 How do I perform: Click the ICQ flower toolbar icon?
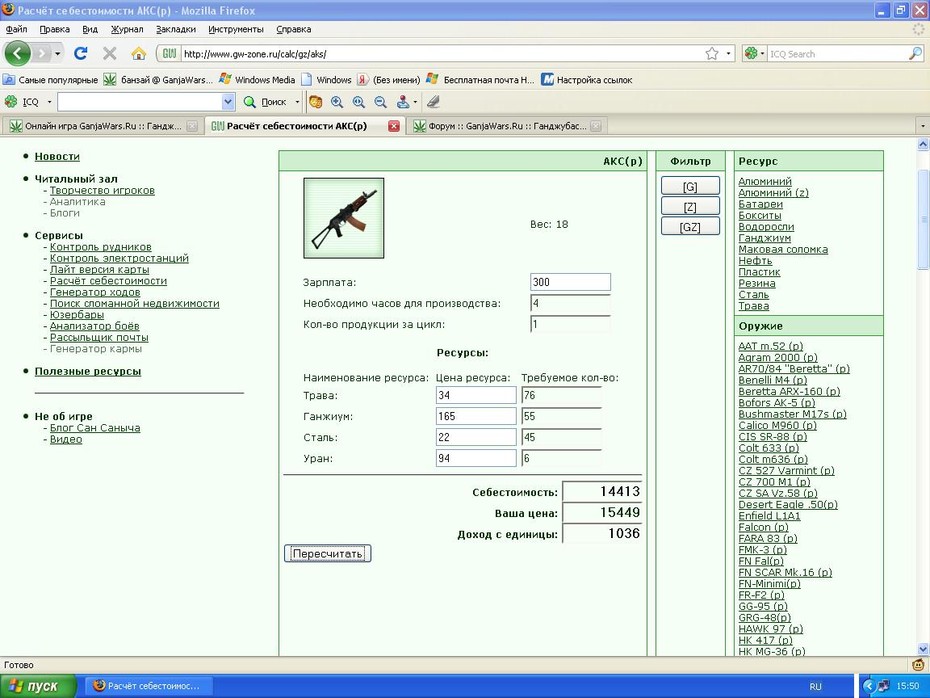point(11,102)
